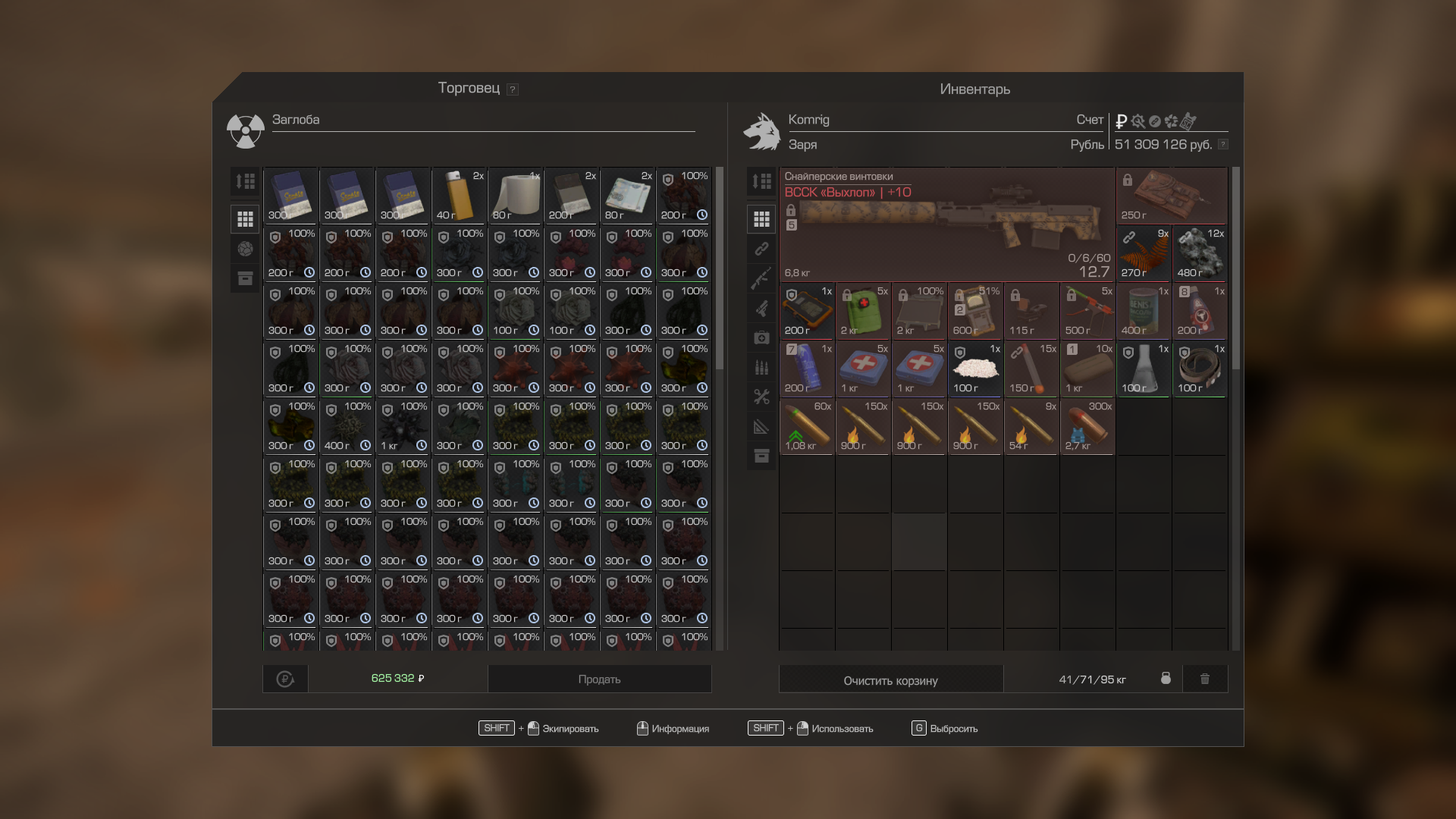This screenshot has width=1456, height=819.
Task: Click the inventory list scrollbar
Action: (1236, 268)
